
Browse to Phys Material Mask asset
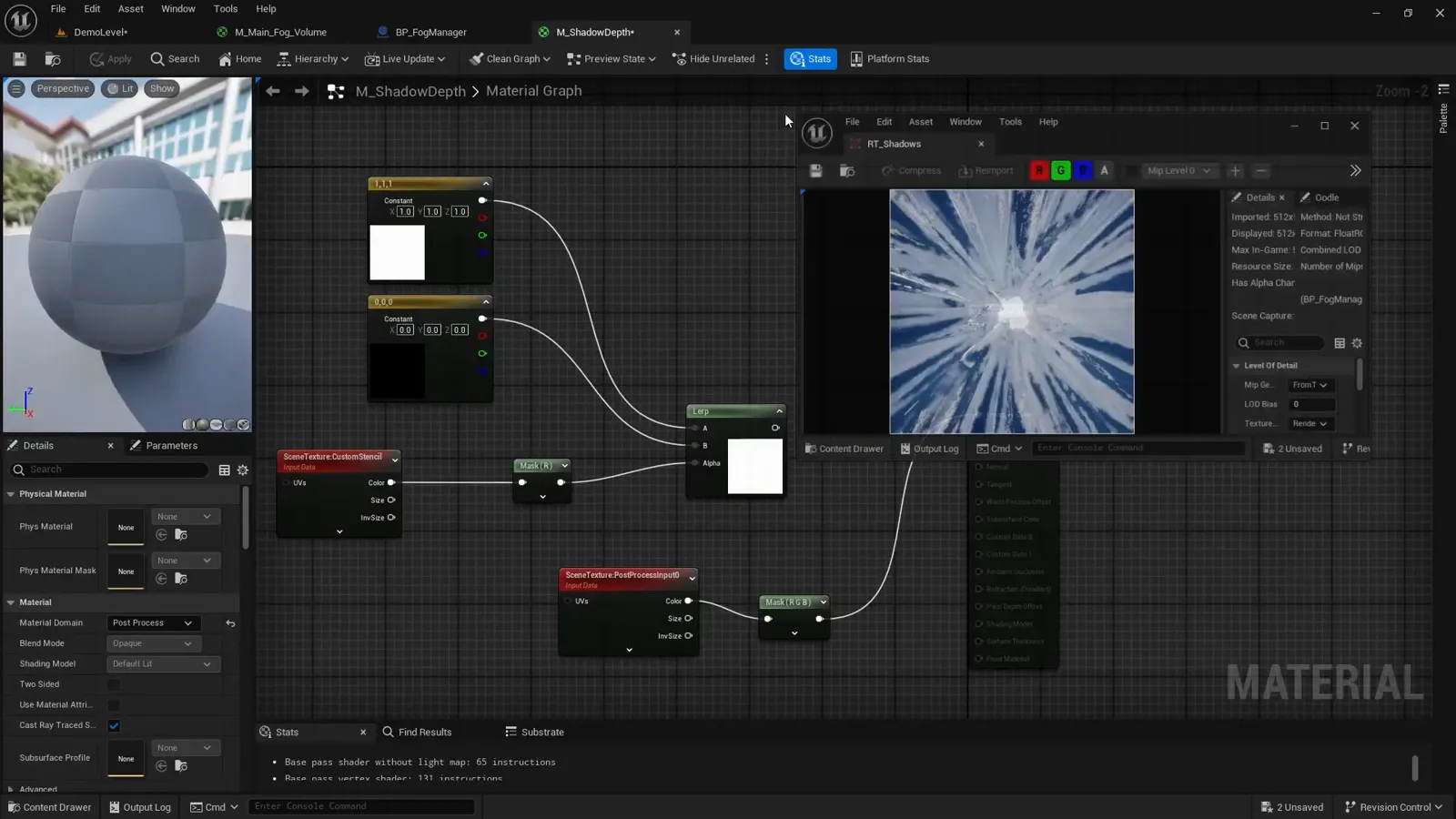point(181,579)
